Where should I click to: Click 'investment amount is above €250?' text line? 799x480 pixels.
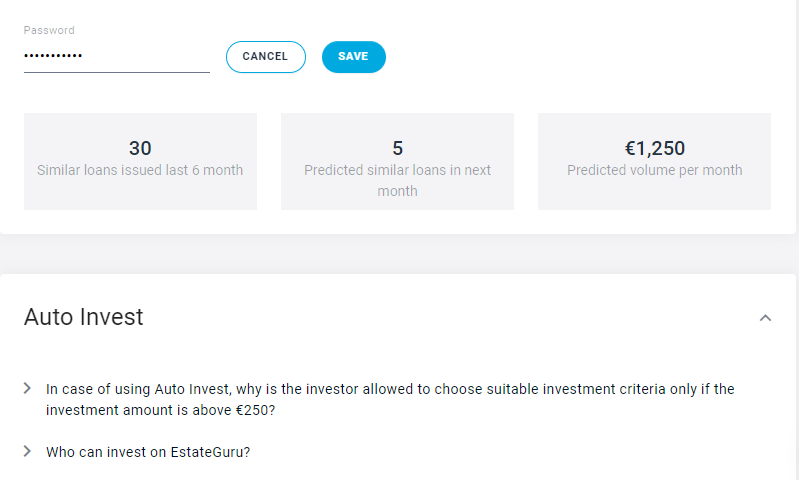(x=160, y=410)
